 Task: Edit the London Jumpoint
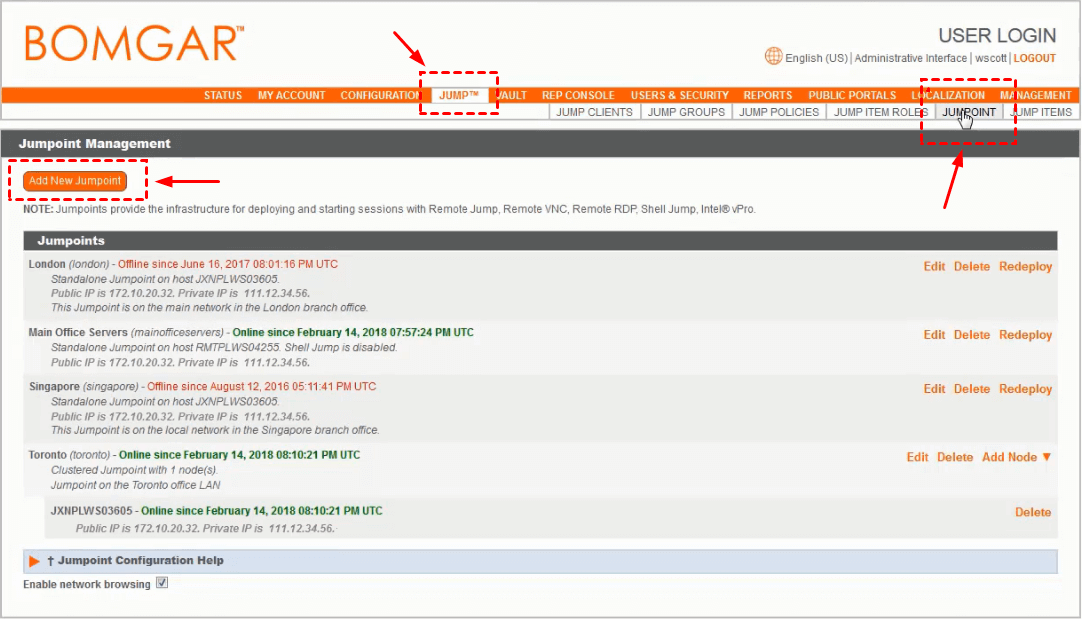coord(934,266)
